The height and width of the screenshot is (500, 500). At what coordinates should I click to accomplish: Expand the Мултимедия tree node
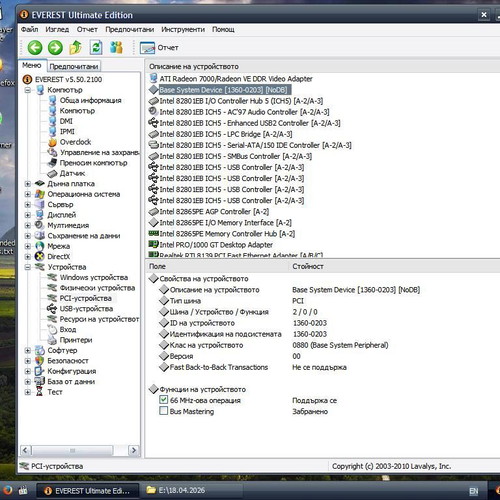pos(28,225)
